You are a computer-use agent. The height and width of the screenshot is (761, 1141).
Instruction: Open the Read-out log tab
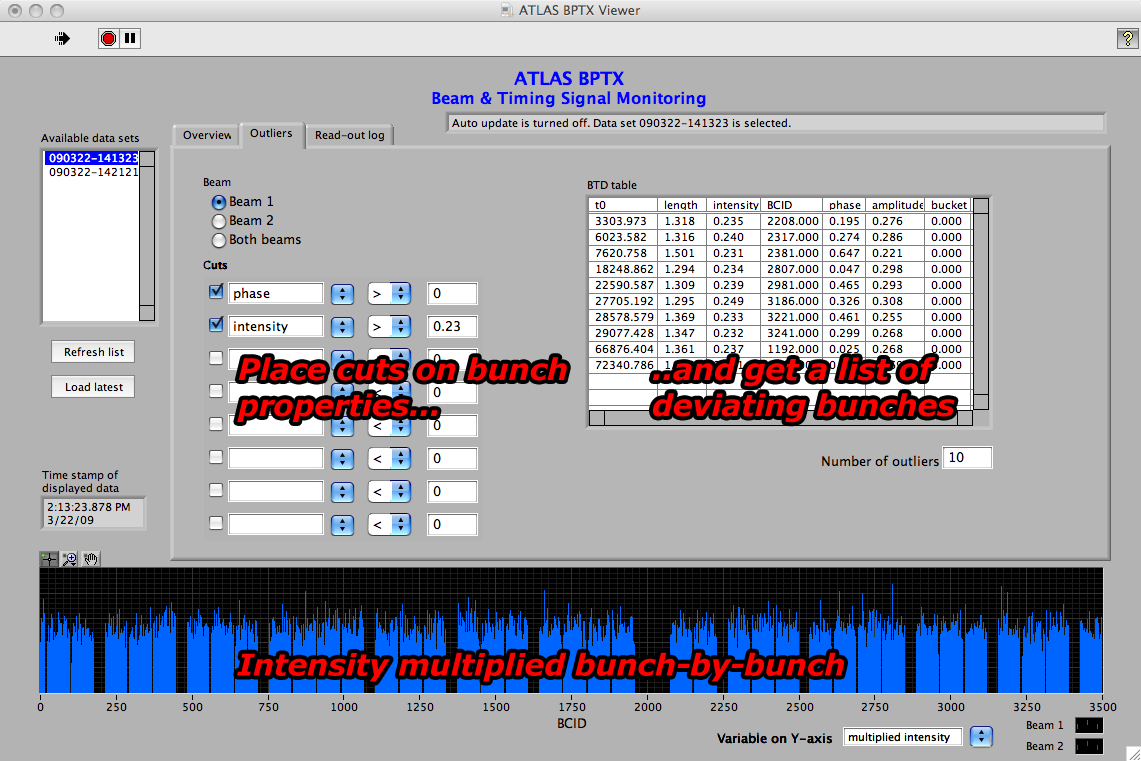point(349,135)
